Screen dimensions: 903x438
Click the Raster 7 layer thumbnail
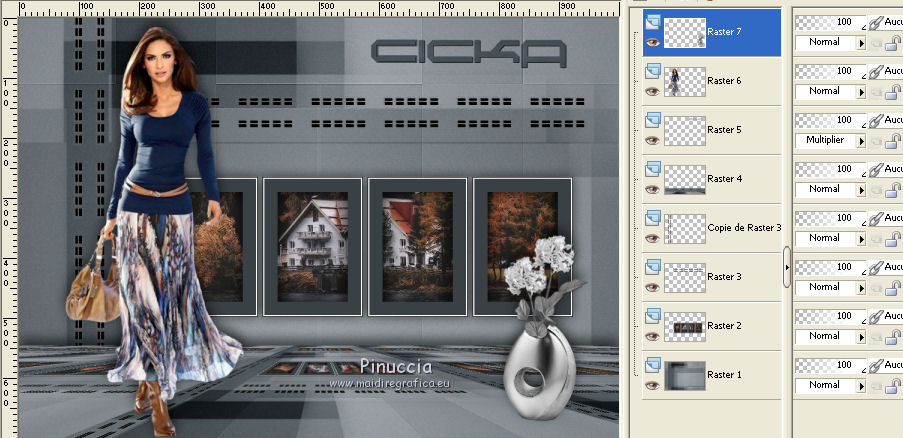[x=685, y=32]
